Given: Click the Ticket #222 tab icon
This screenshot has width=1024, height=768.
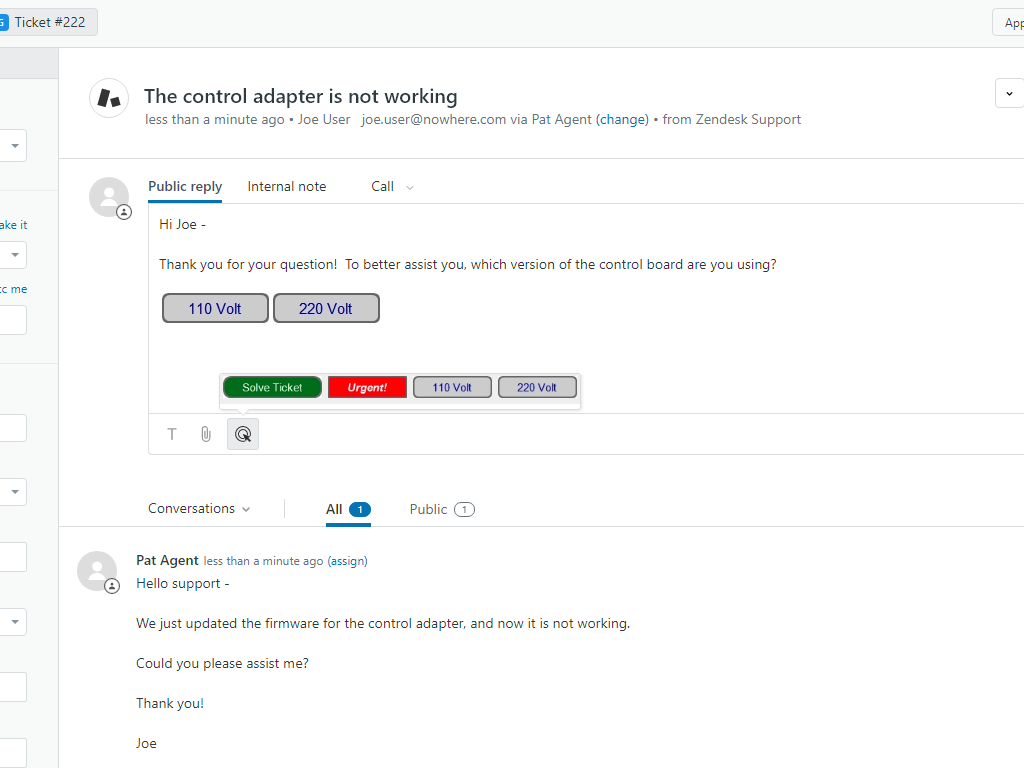Looking at the screenshot, I should [x=4, y=22].
